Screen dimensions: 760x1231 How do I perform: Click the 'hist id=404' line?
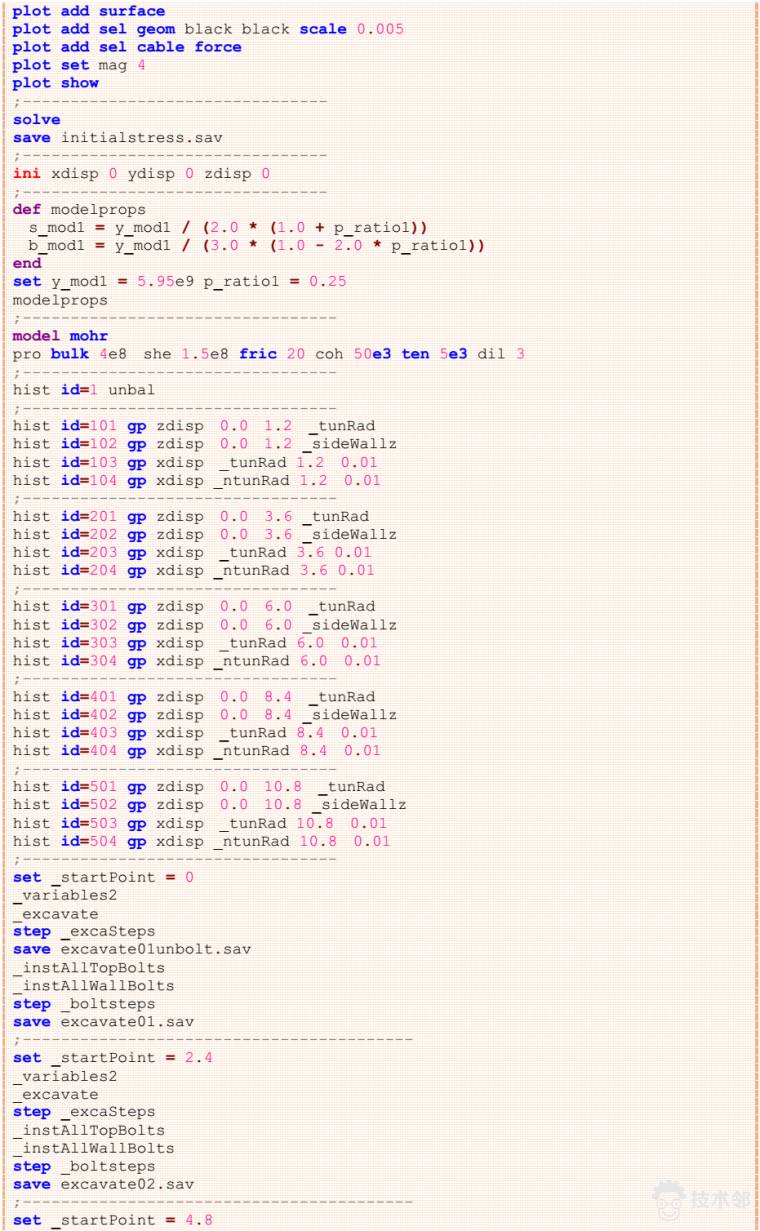tap(197, 751)
